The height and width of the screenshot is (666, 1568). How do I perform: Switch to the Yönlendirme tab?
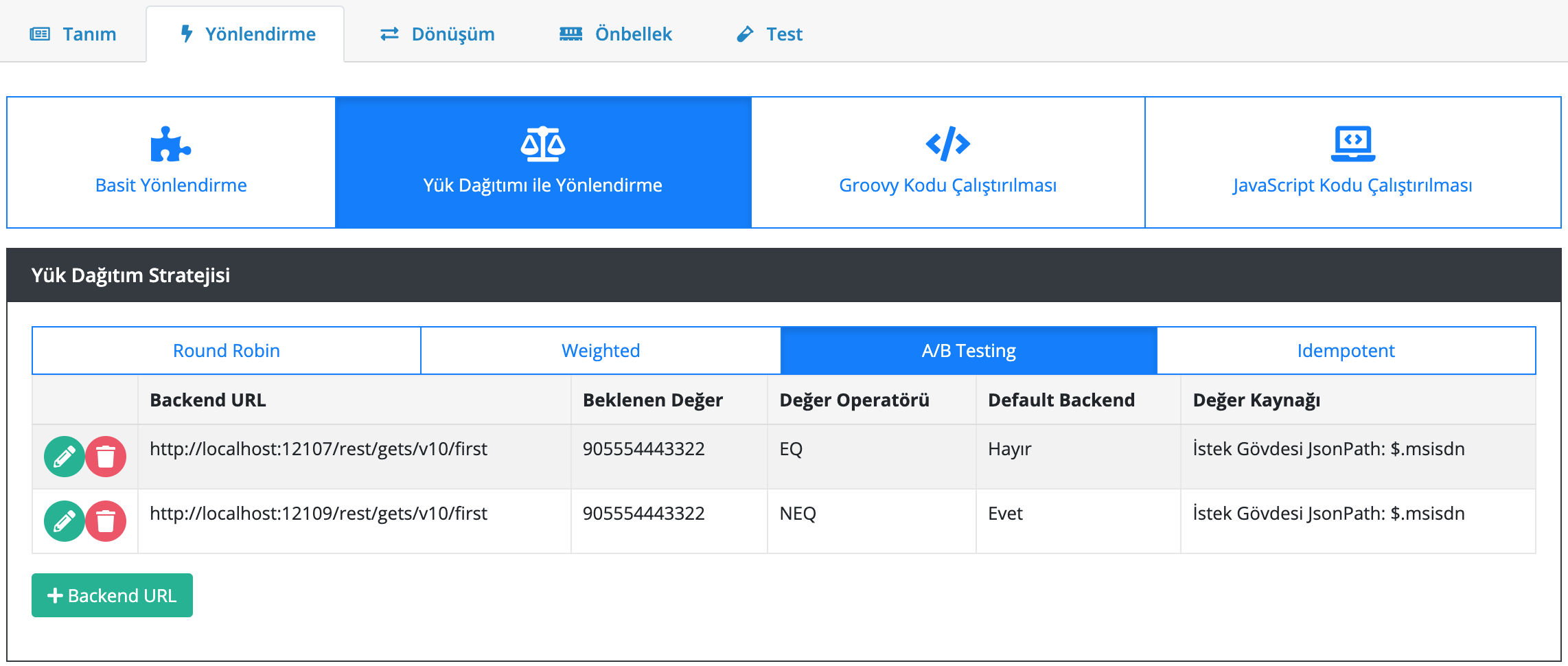pyautogui.click(x=245, y=34)
